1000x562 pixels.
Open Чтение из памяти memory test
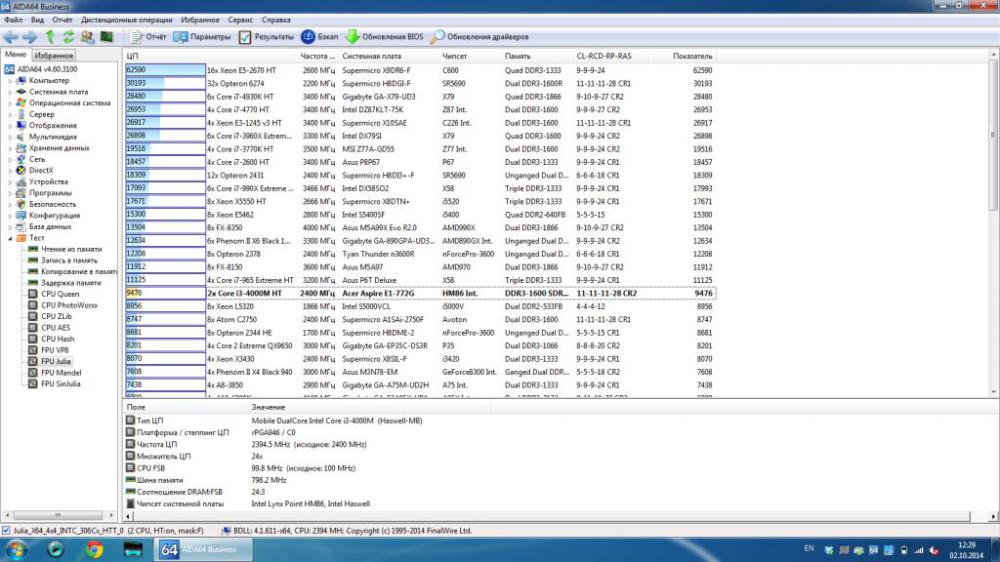click(65, 249)
